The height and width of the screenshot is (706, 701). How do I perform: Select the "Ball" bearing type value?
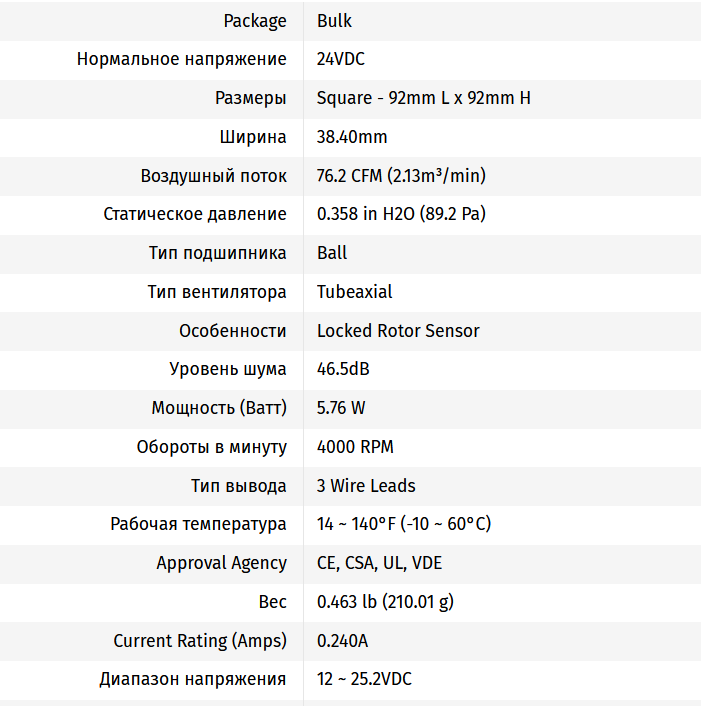(332, 253)
